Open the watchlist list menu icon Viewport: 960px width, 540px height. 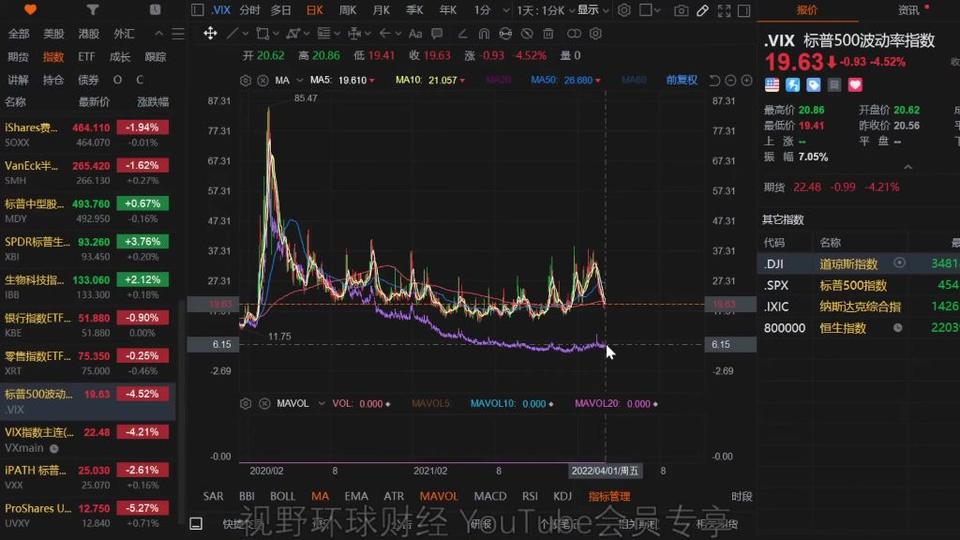[178, 34]
